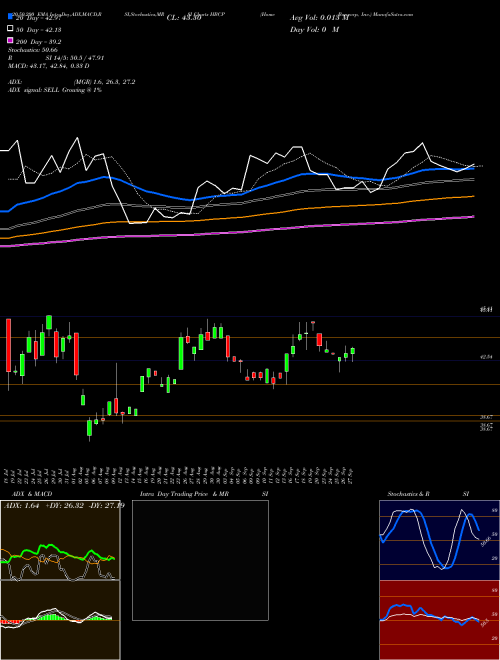500x660 pixels.
Task: Click the 'Stochastics: 59.66' reading
Action: [x=33, y=50]
